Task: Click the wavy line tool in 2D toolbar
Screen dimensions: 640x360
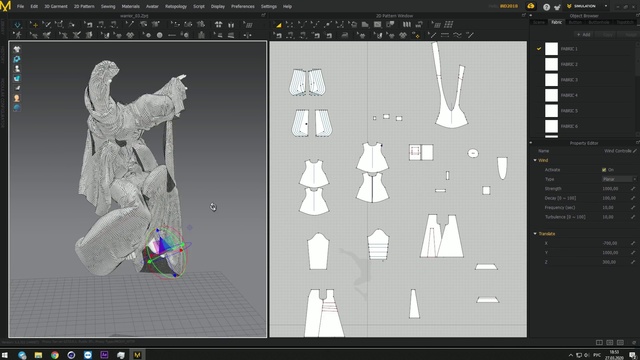Action: coord(458,36)
